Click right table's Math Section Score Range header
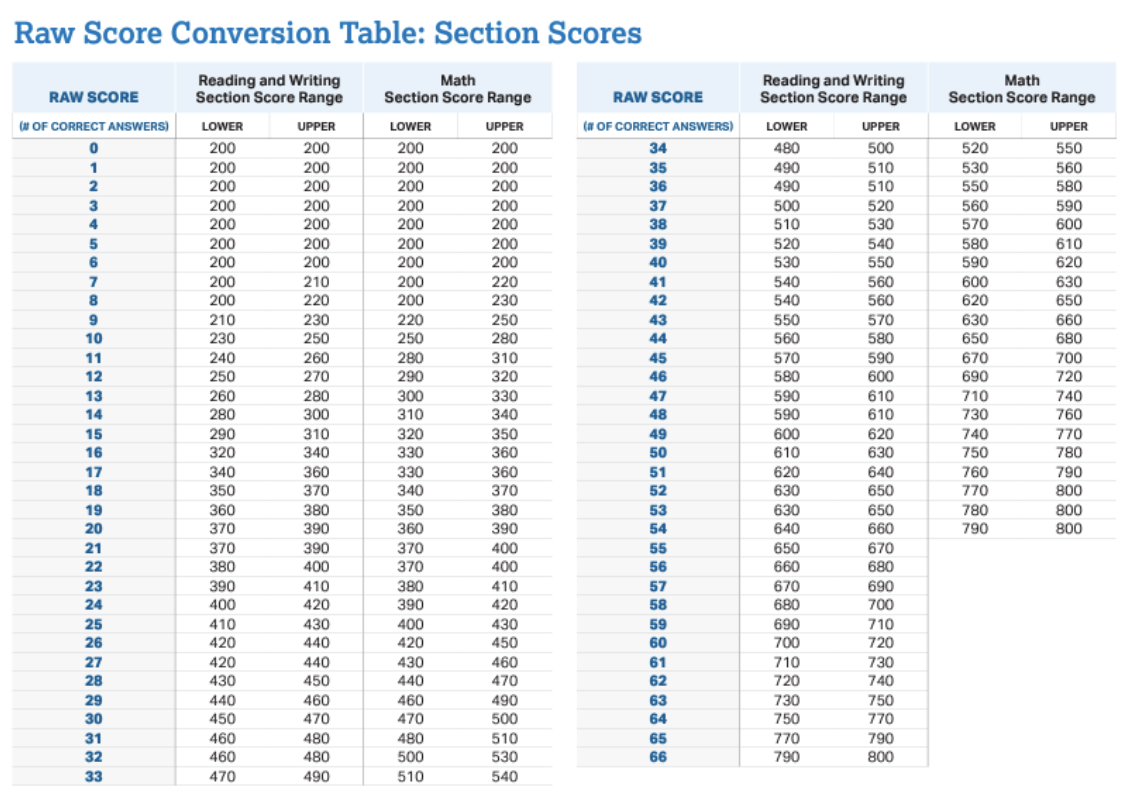Screen dimensions: 1142x796 pyautogui.click(x=1022, y=89)
